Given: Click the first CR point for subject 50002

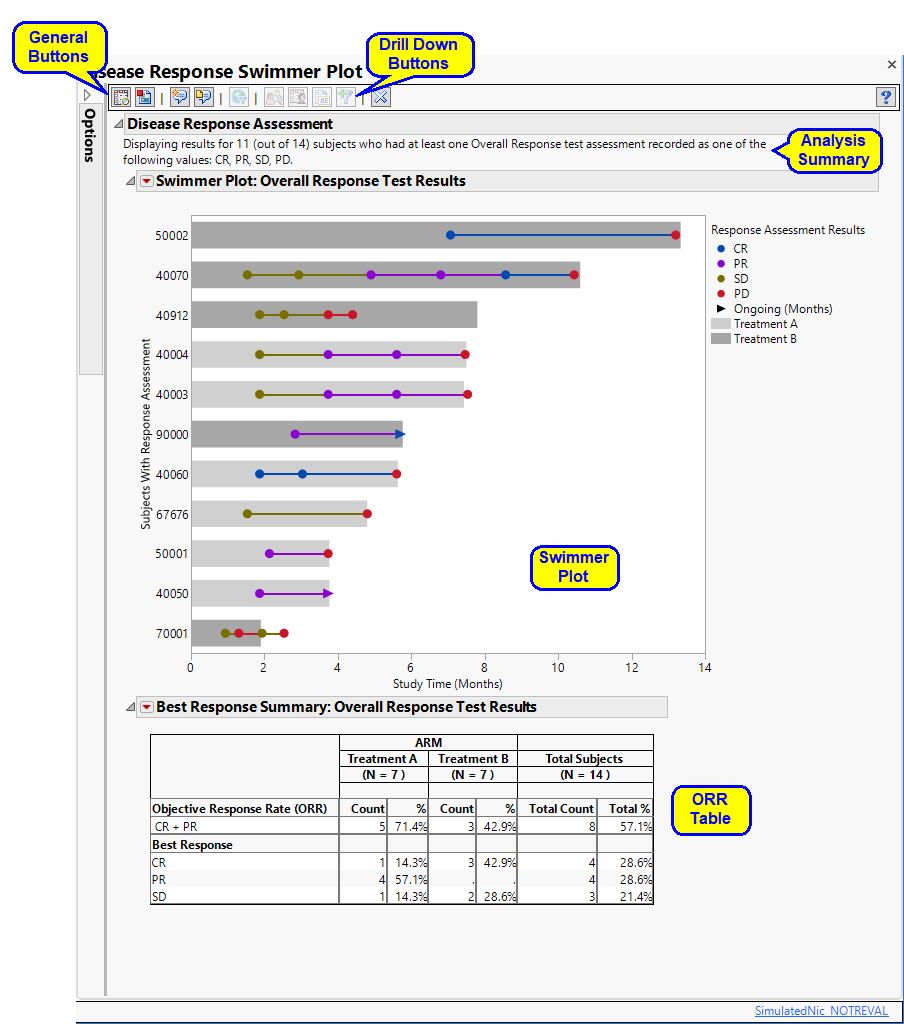Looking at the screenshot, I should (450, 235).
